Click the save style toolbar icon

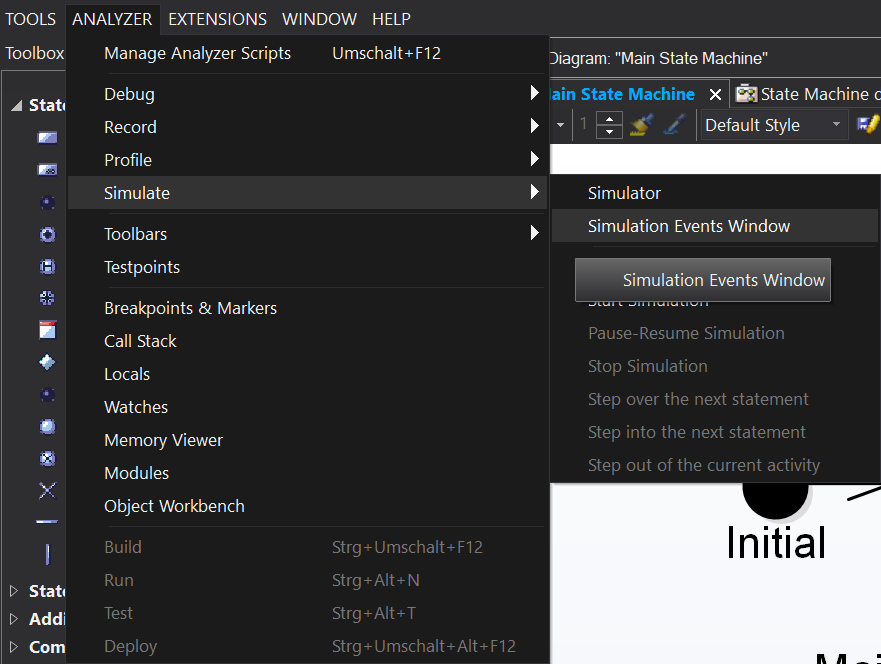point(866,124)
